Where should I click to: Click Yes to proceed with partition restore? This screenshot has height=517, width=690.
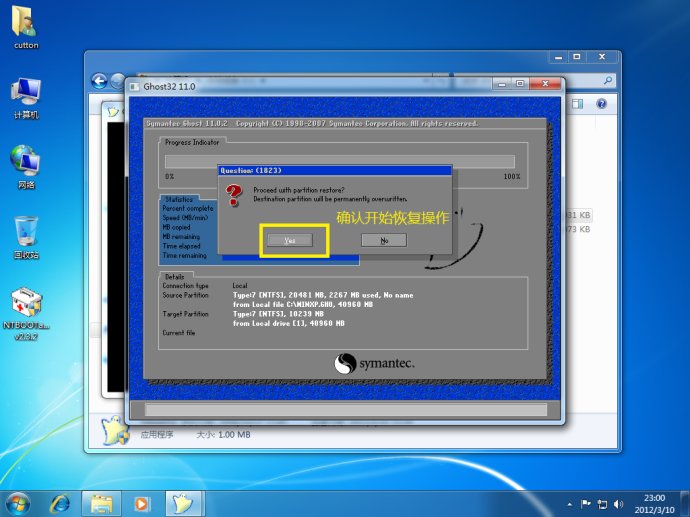[290, 240]
